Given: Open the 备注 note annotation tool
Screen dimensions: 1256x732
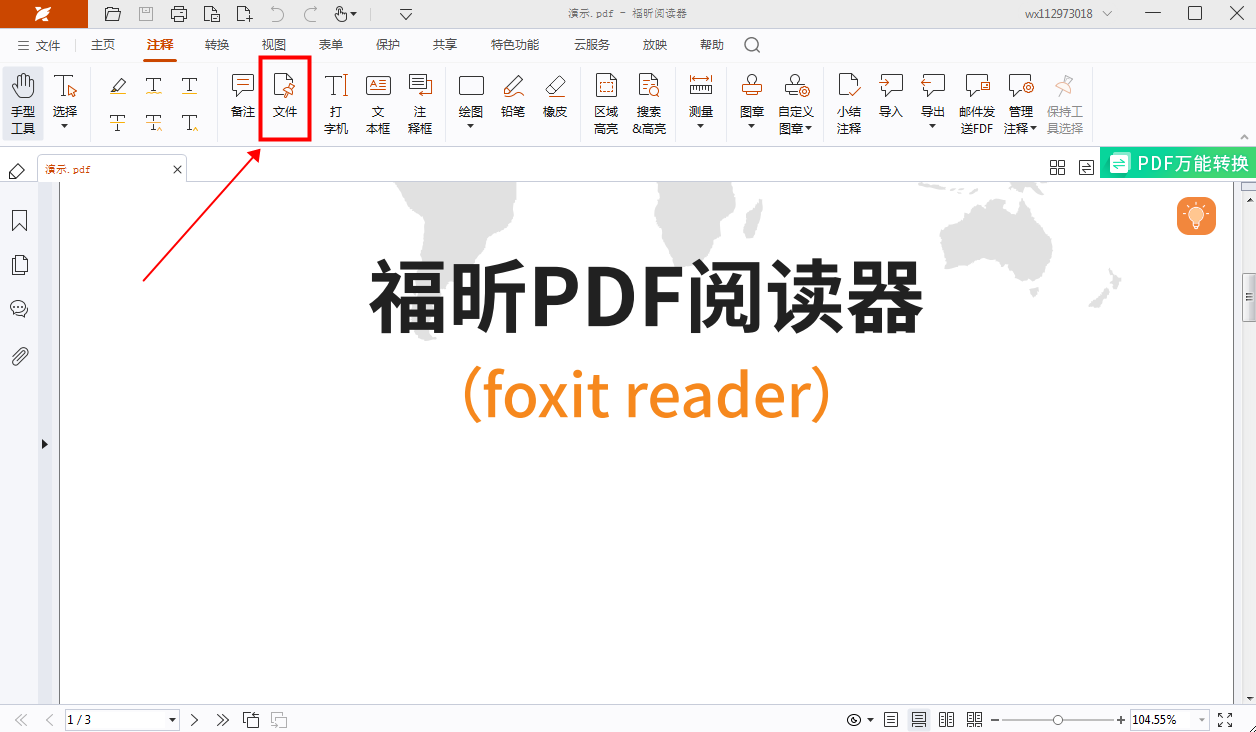Looking at the screenshot, I should point(241,96).
